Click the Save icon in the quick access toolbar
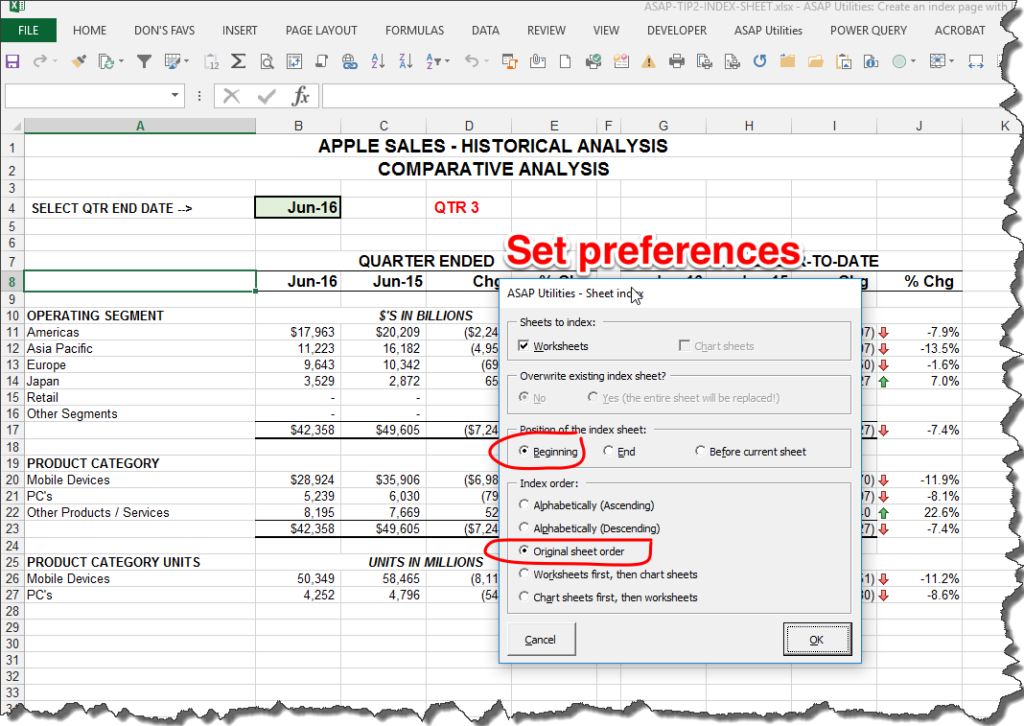 point(12,61)
